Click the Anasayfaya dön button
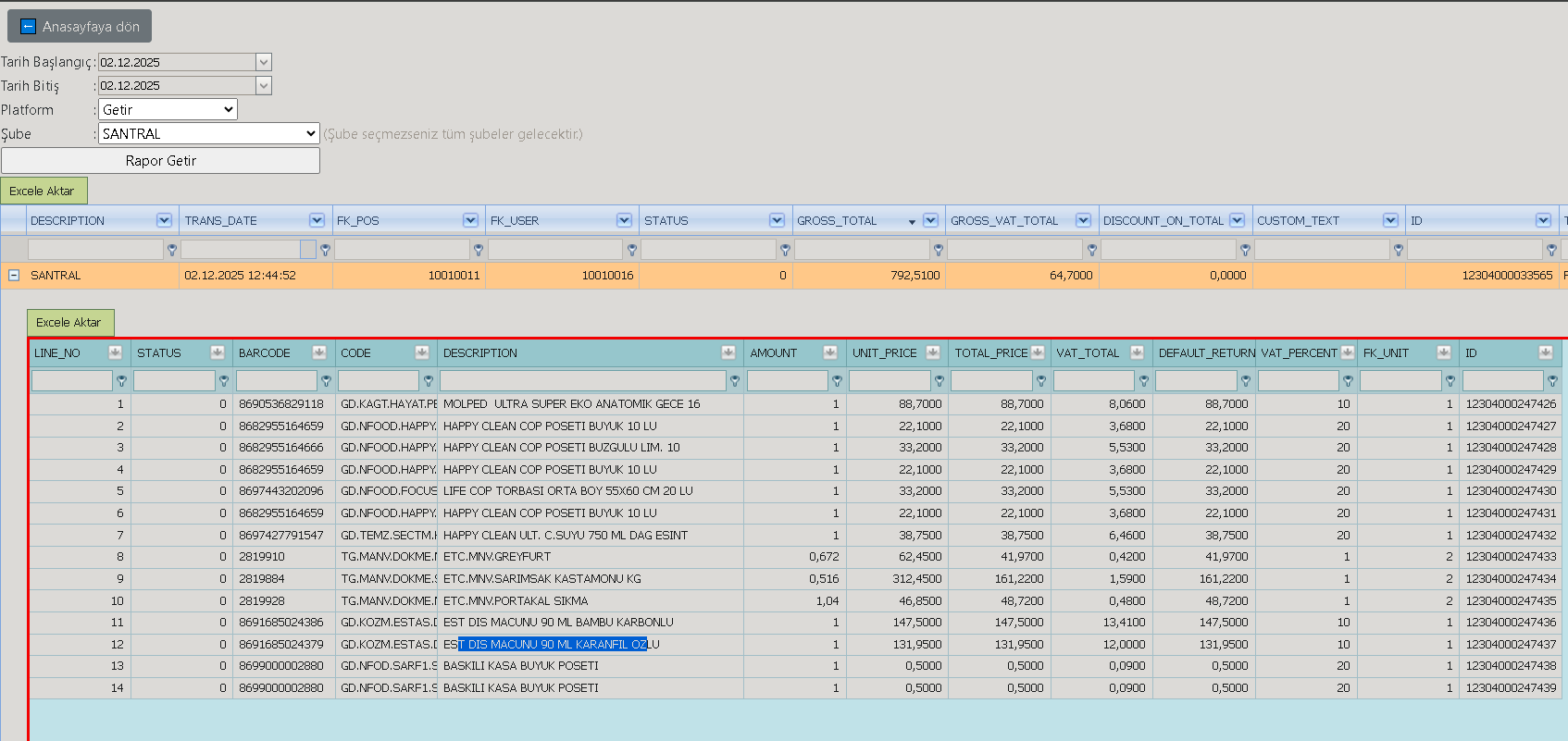 pyautogui.click(x=80, y=26)
